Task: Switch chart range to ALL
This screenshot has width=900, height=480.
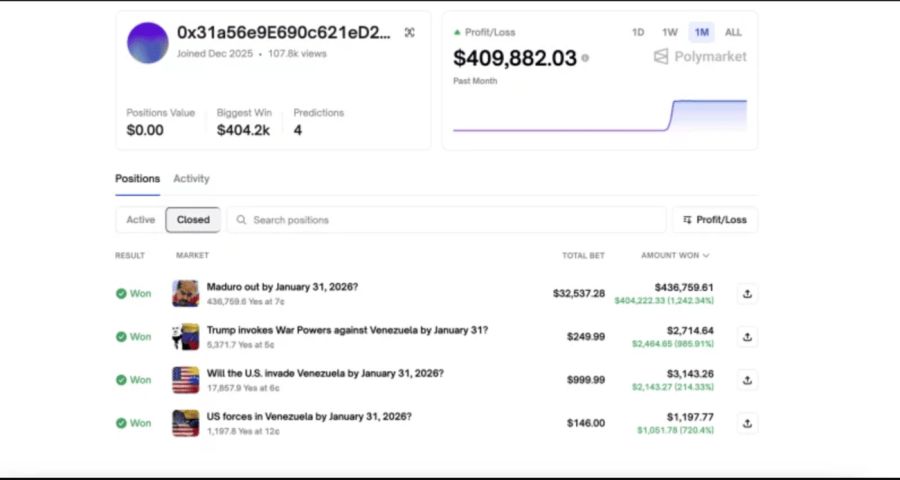Action: [733, 32]
